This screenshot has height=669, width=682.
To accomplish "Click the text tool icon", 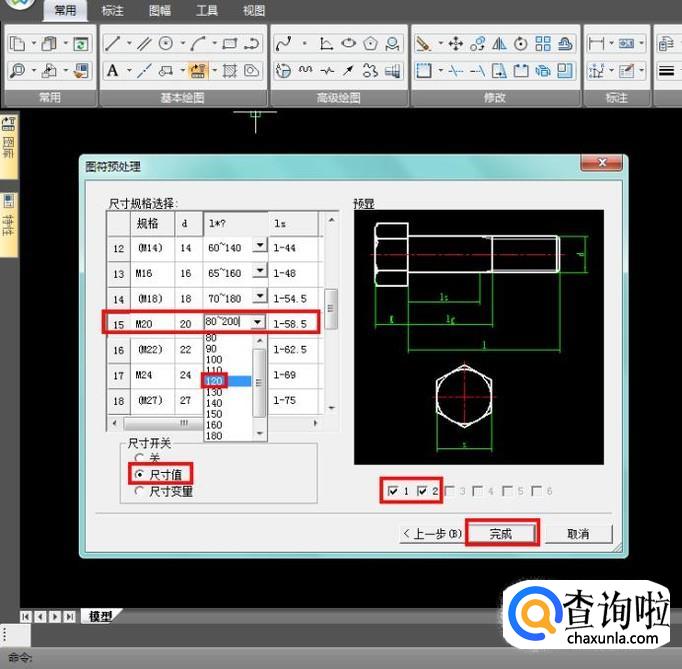I will [x=112, y=71].
